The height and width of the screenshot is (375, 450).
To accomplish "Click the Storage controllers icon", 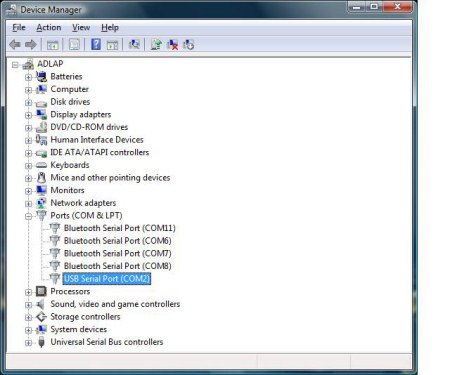I will coord(41,317).
